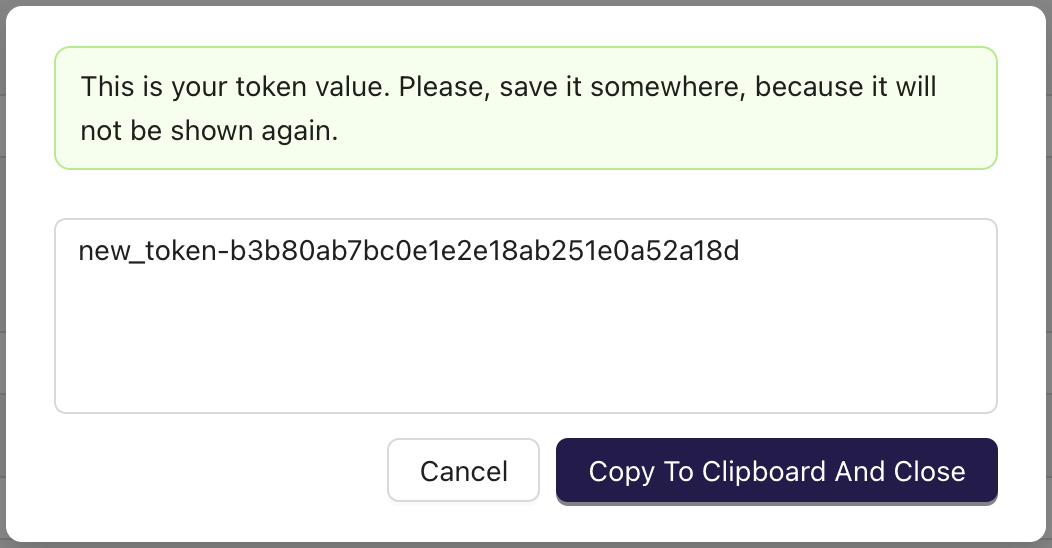
Task: Place cursor at end of token string
Action: point(741,251)
